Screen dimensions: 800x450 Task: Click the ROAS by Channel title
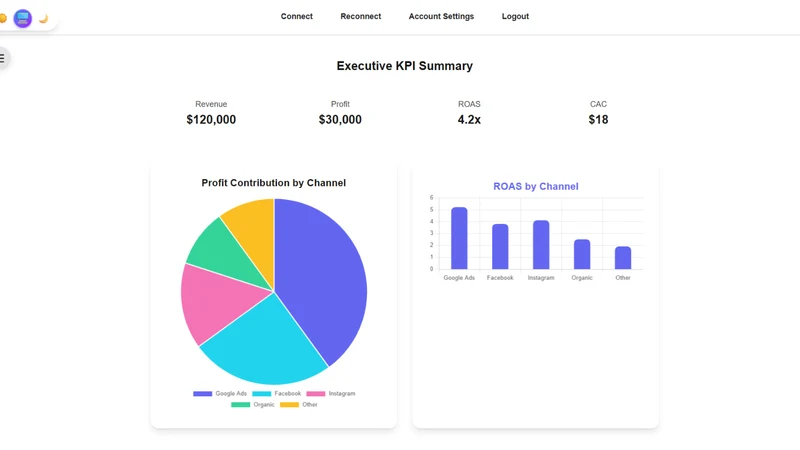click(x=536, y=186)
